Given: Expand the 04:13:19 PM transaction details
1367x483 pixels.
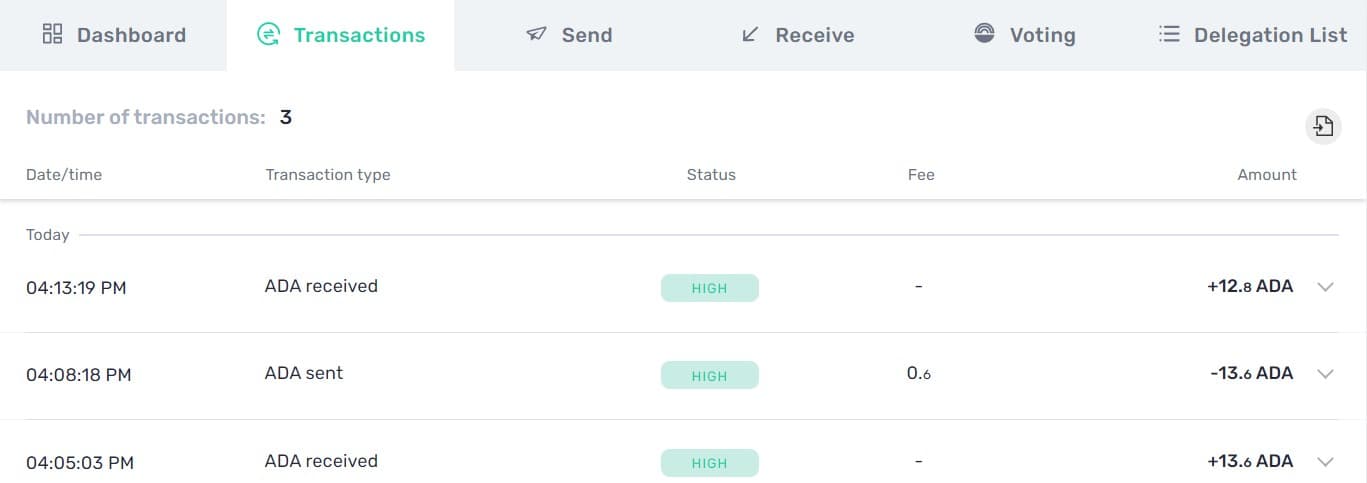Looking at the screenshot, I should click(x=1326, y=287).
